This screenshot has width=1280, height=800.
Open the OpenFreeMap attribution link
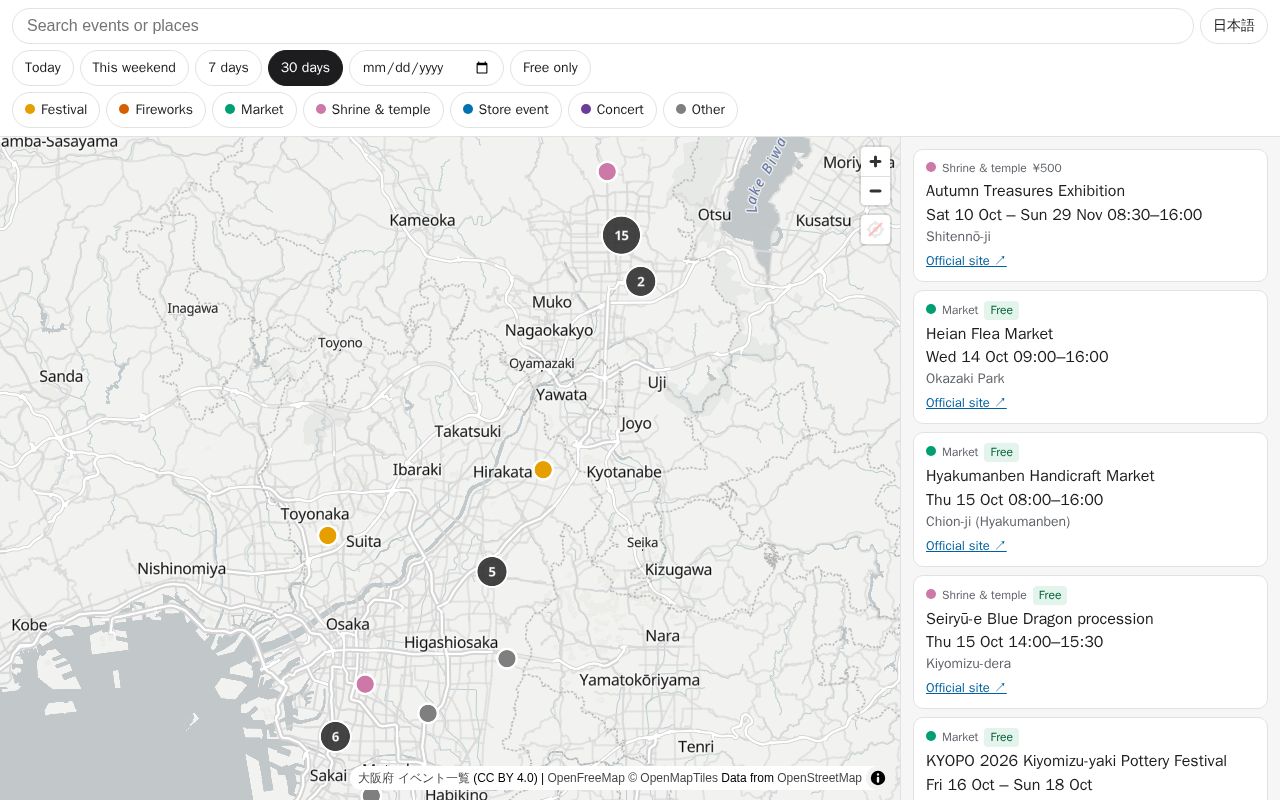click(x=586, y=778)
